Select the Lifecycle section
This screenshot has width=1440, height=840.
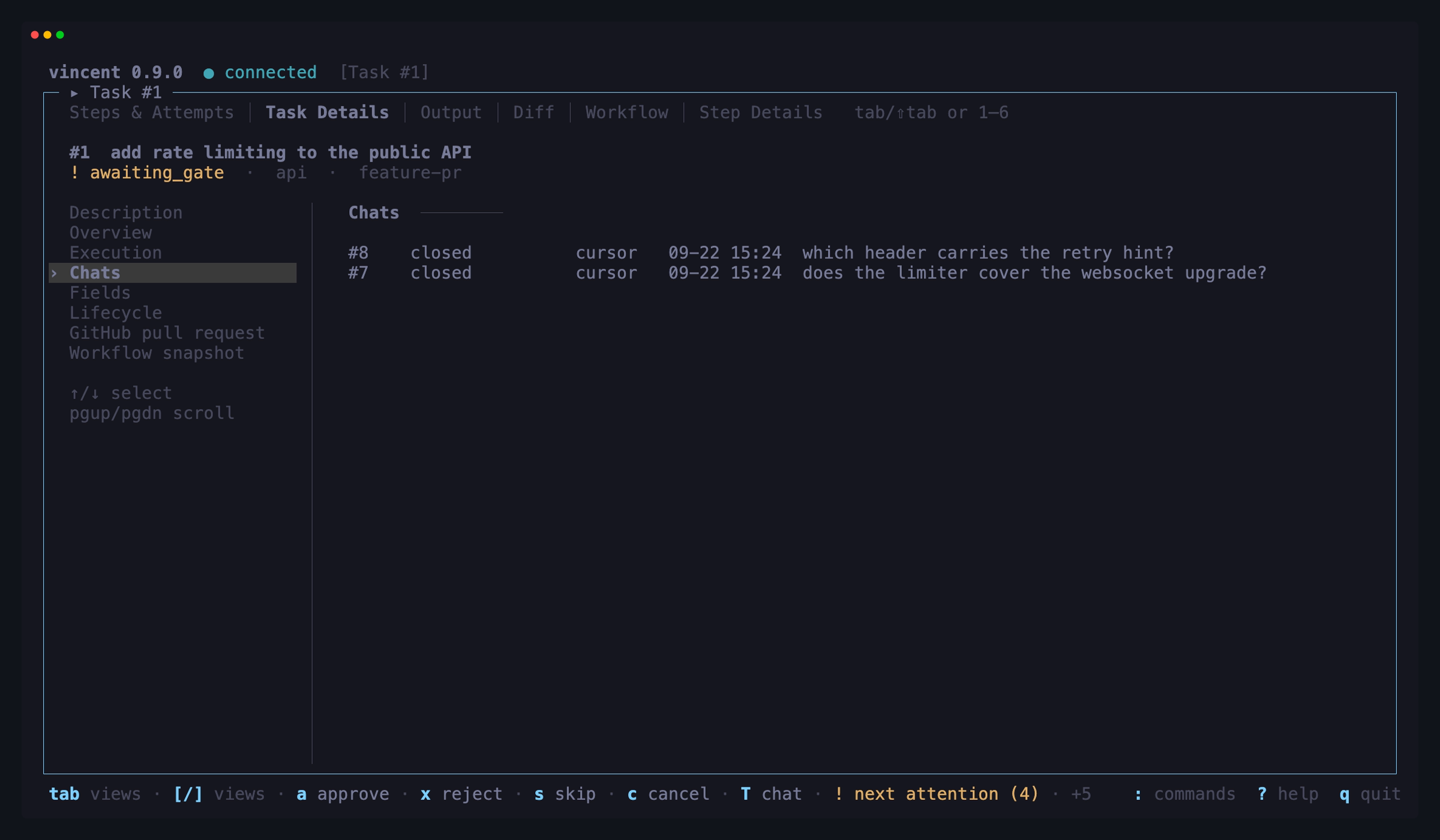point(116,313)
